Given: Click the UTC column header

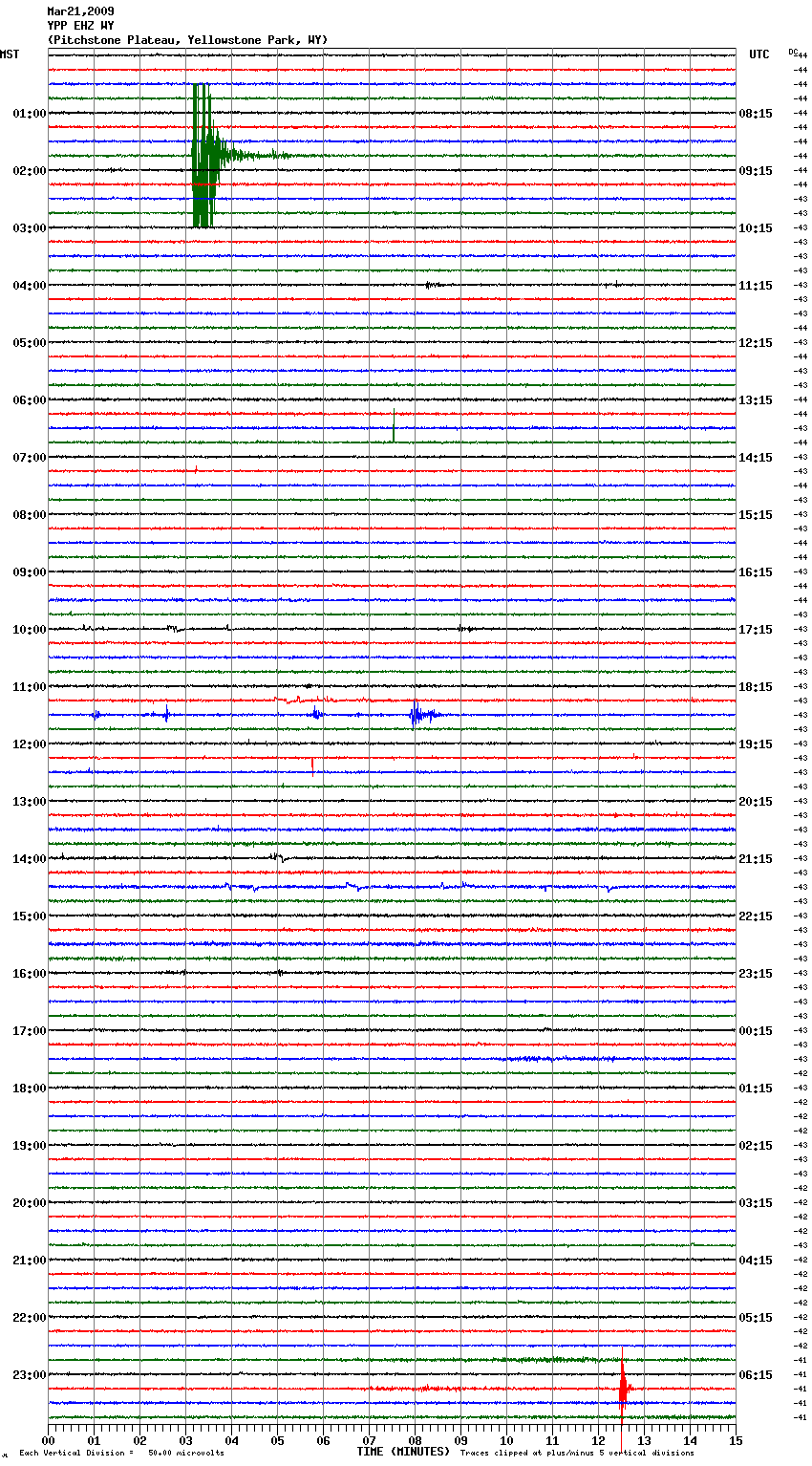Looking at the screenshot, I should pos(759,54).
